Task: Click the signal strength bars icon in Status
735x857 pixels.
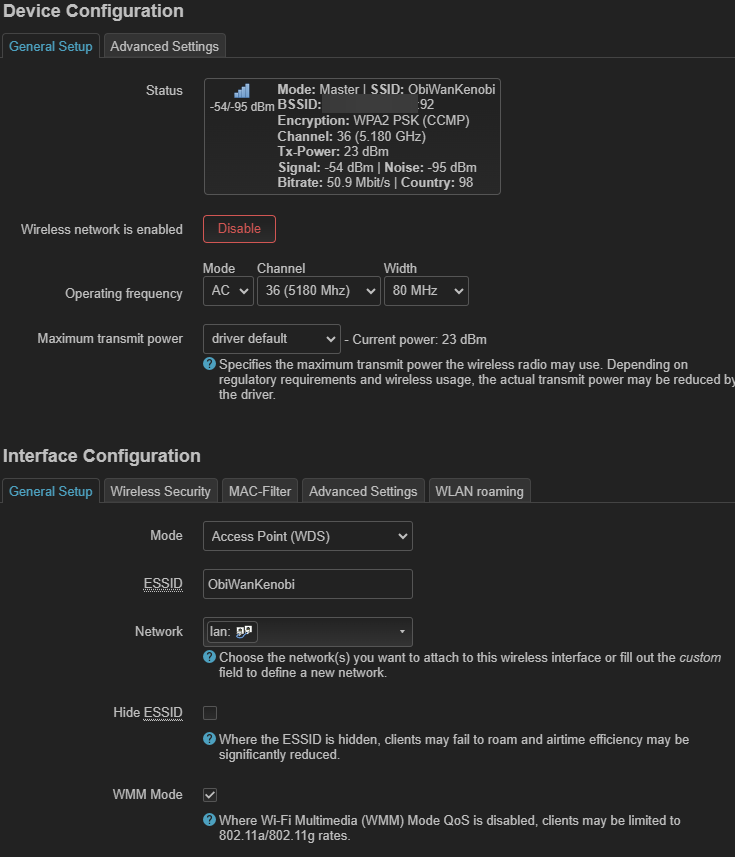Action: click(242, 90)
